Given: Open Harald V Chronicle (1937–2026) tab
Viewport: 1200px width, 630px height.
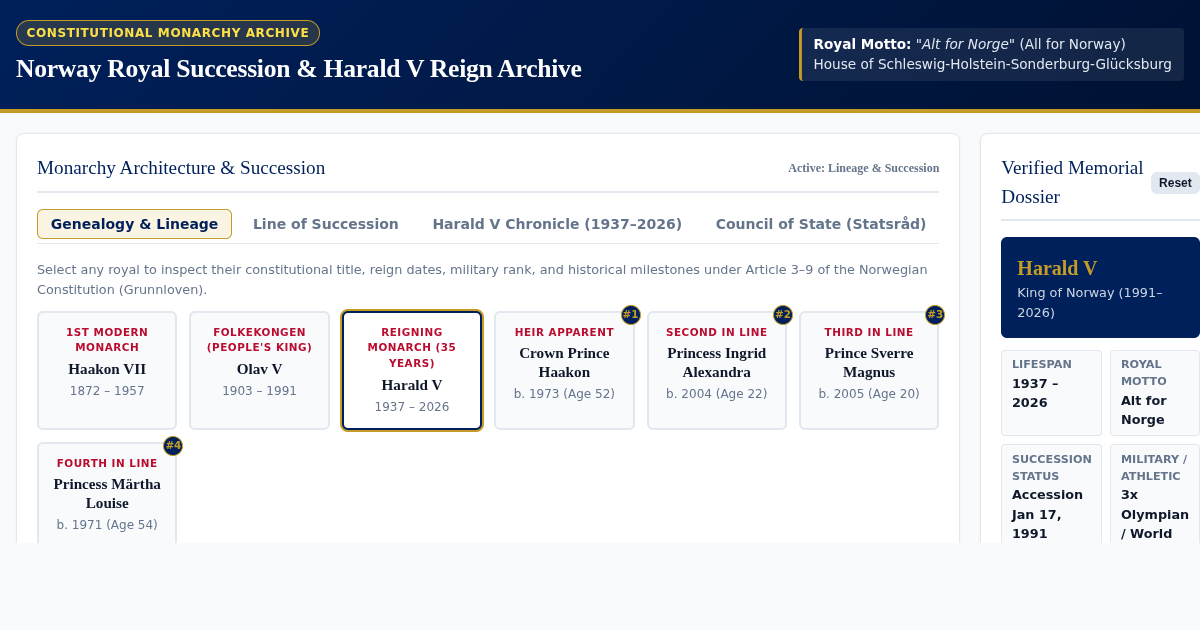Looking at the screenshot, I should (557, 224).
